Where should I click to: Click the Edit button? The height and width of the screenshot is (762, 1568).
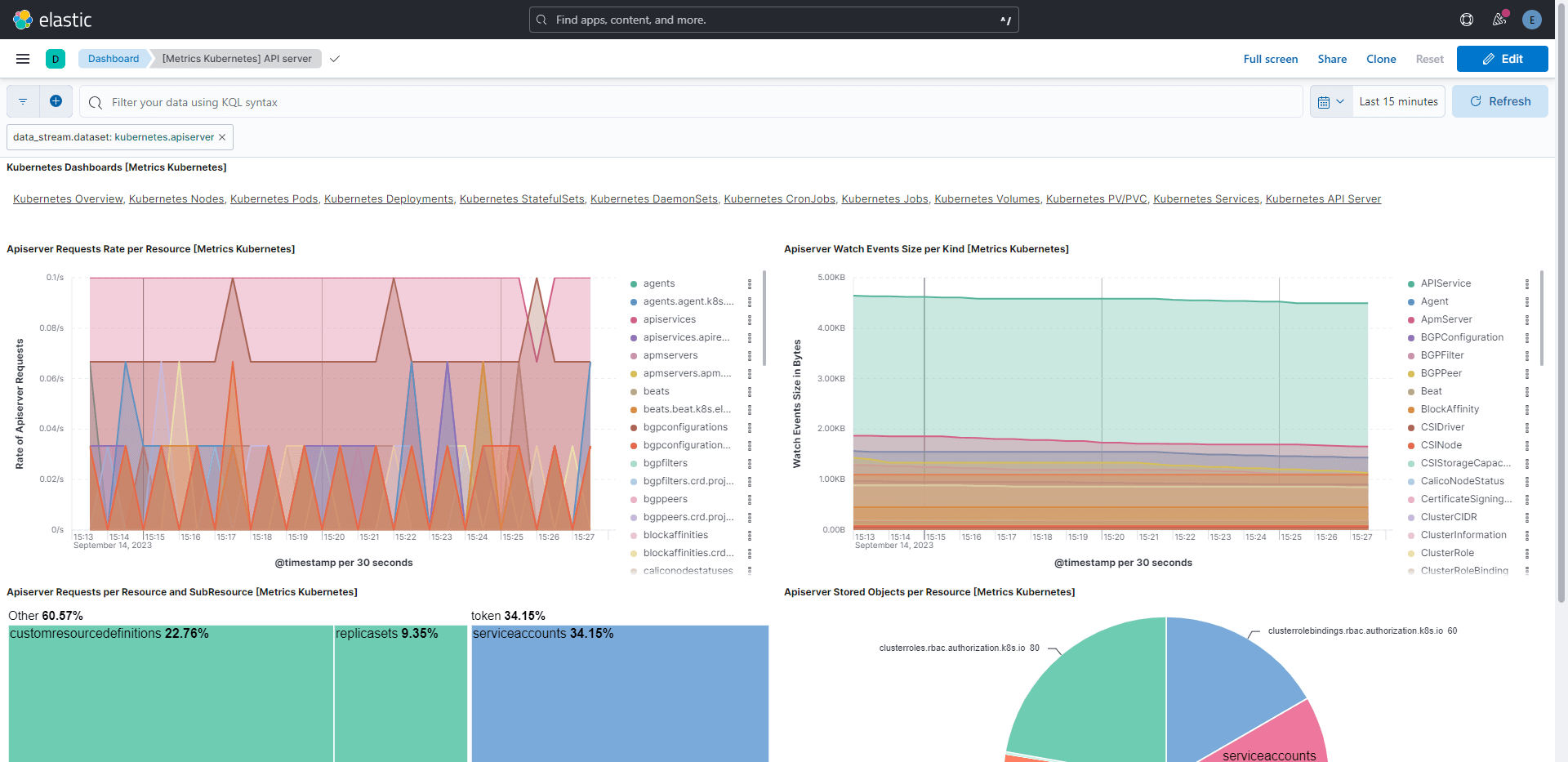pyautogui.click(x=1502, y=59)
